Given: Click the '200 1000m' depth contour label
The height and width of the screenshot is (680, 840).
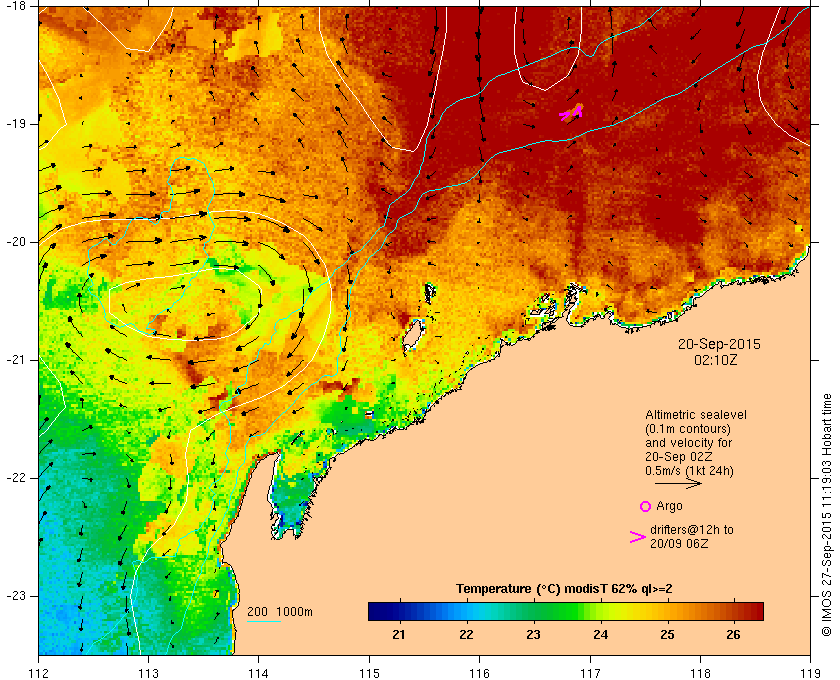Looking at the screenshot, I should coord(280,612).
